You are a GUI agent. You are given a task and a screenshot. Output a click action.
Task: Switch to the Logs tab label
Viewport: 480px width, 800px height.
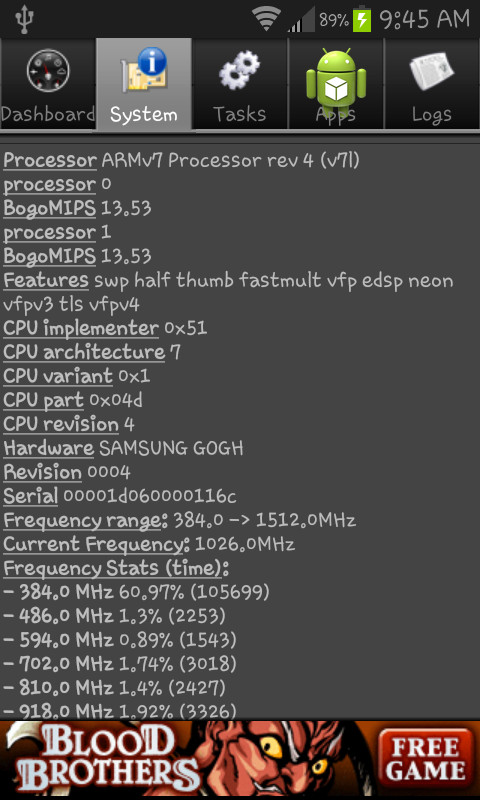coord(432,115)
